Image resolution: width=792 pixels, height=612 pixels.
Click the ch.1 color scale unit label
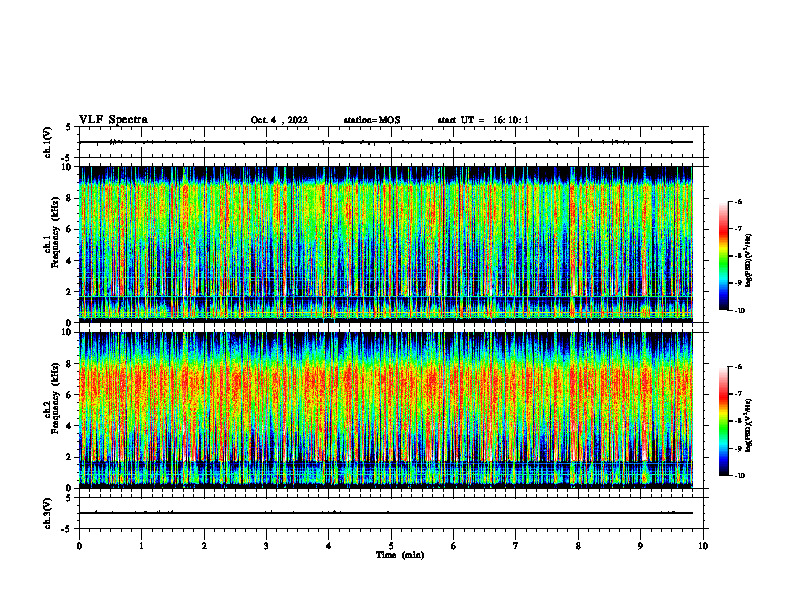click(749, 261)
